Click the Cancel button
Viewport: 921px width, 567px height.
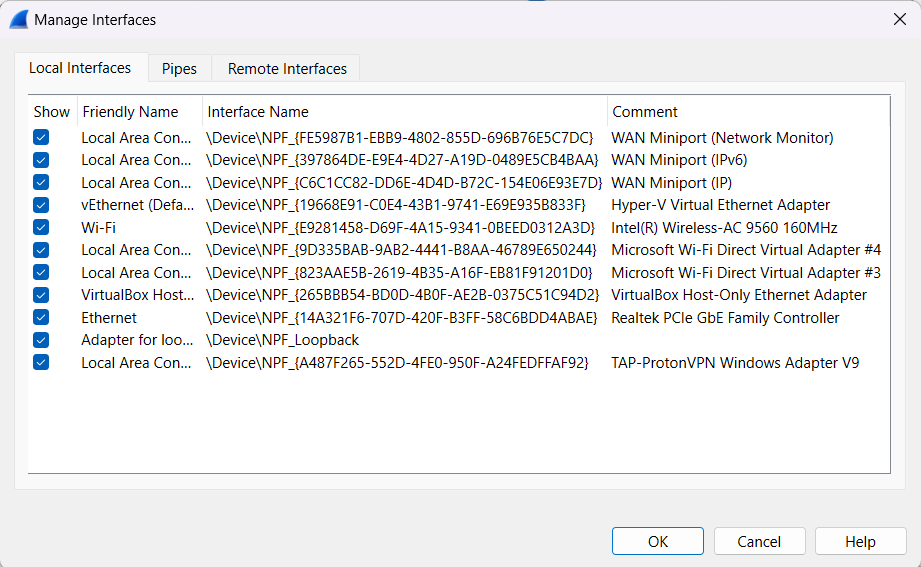[759, 541]
